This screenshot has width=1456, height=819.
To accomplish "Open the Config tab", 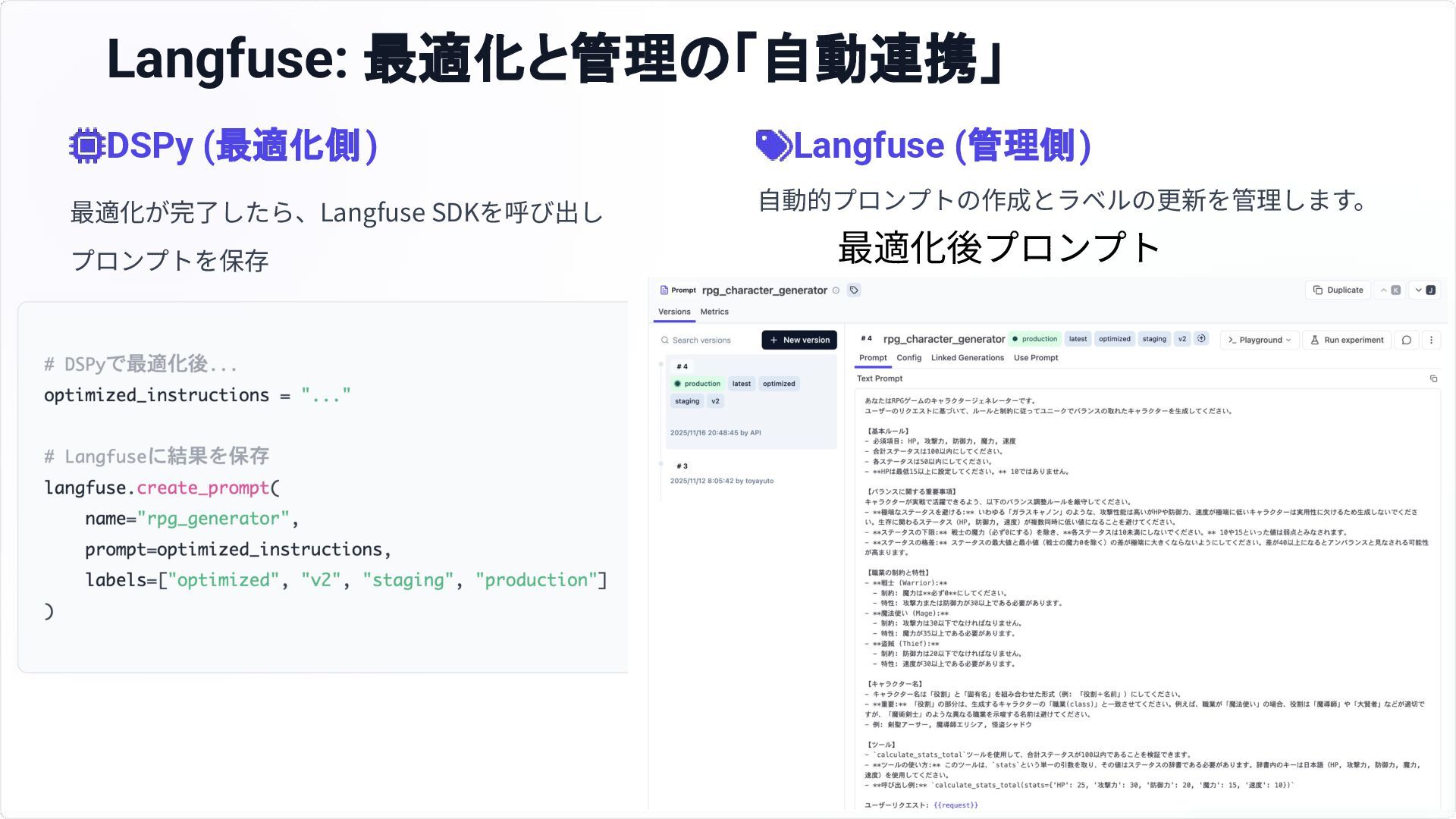I will [908, 358].
